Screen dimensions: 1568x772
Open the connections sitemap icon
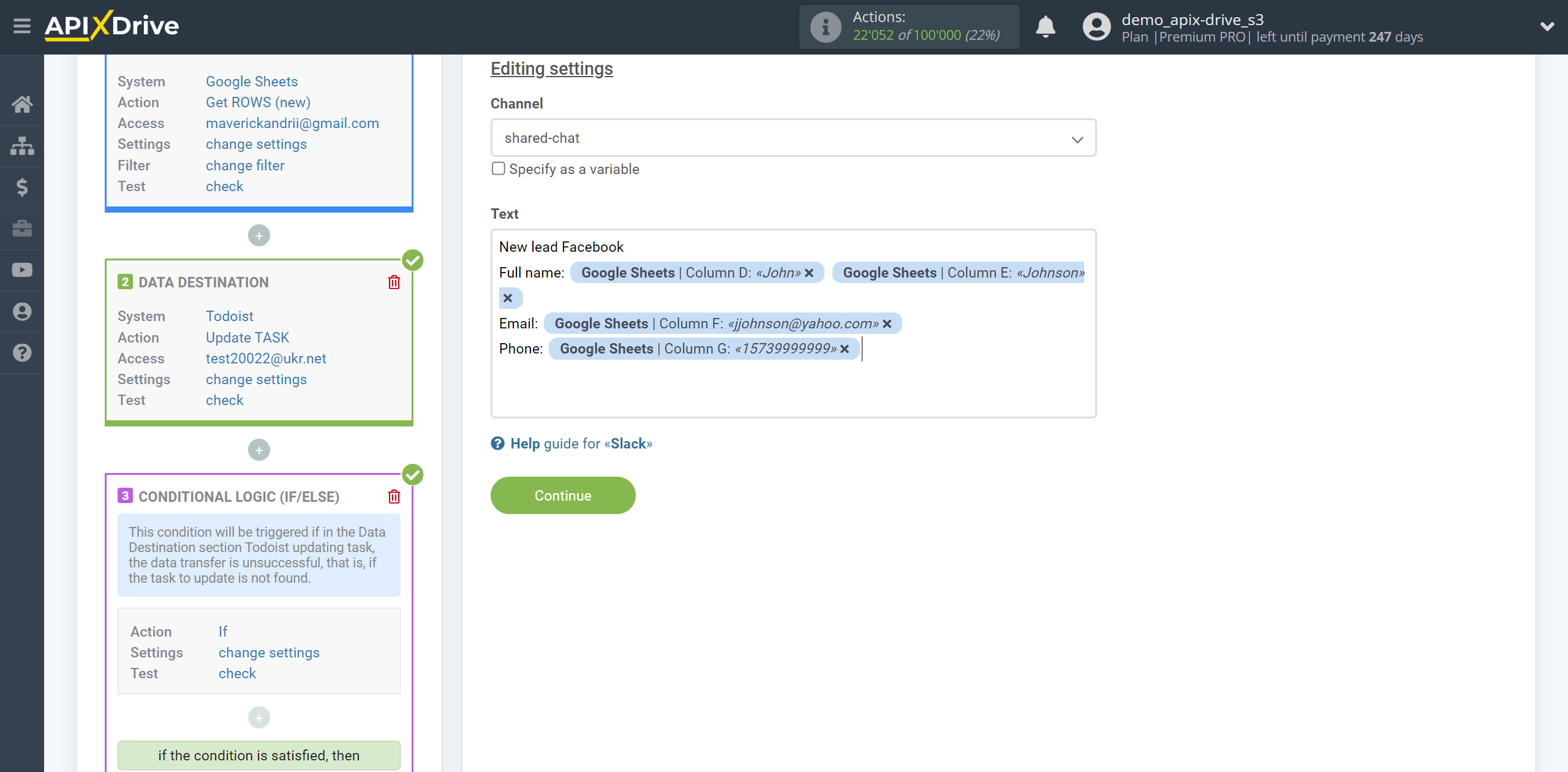click(x=22, y=146)
